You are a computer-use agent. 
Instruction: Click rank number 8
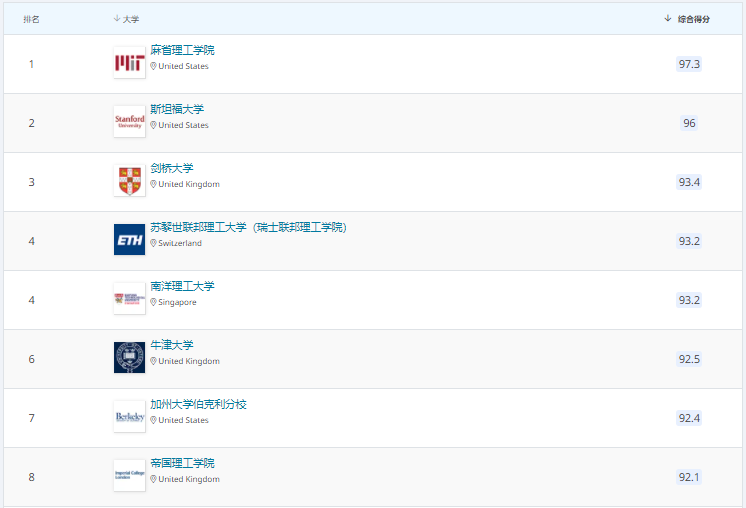(31, 477)
